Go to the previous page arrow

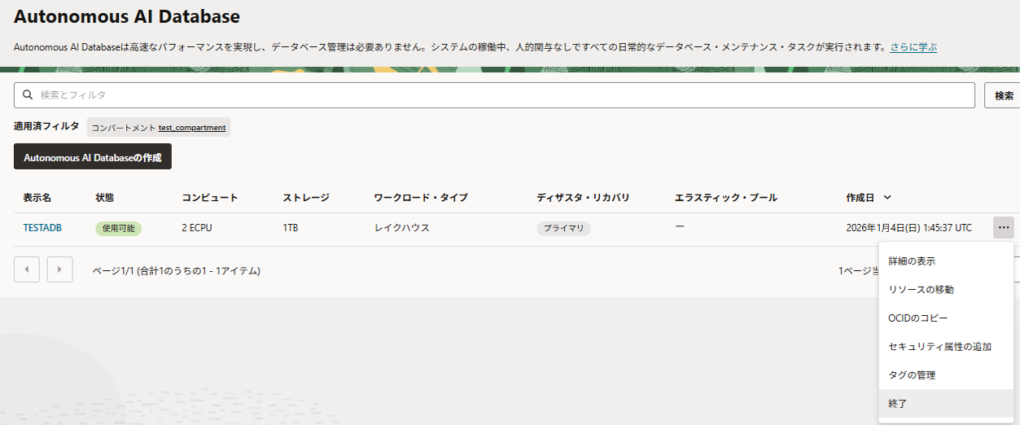pyautogui.click(x=27, y=270)
